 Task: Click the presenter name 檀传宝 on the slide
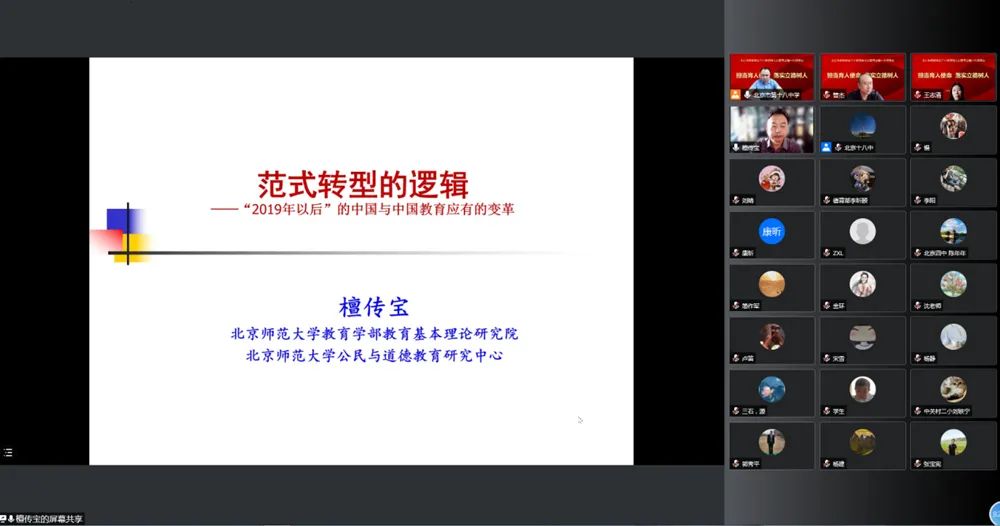pyautogui.click(x=374, y=307)
